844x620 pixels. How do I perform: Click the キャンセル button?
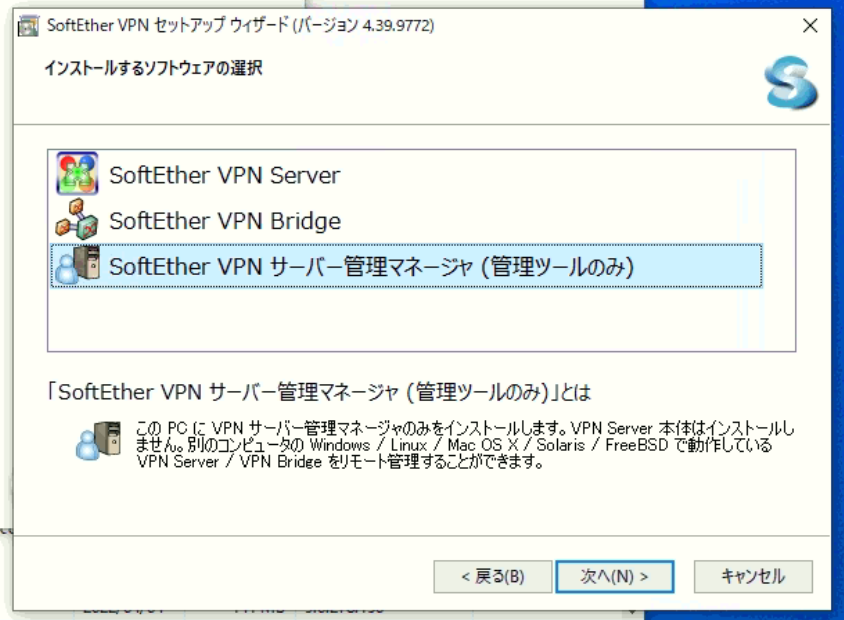click(753, 576)
